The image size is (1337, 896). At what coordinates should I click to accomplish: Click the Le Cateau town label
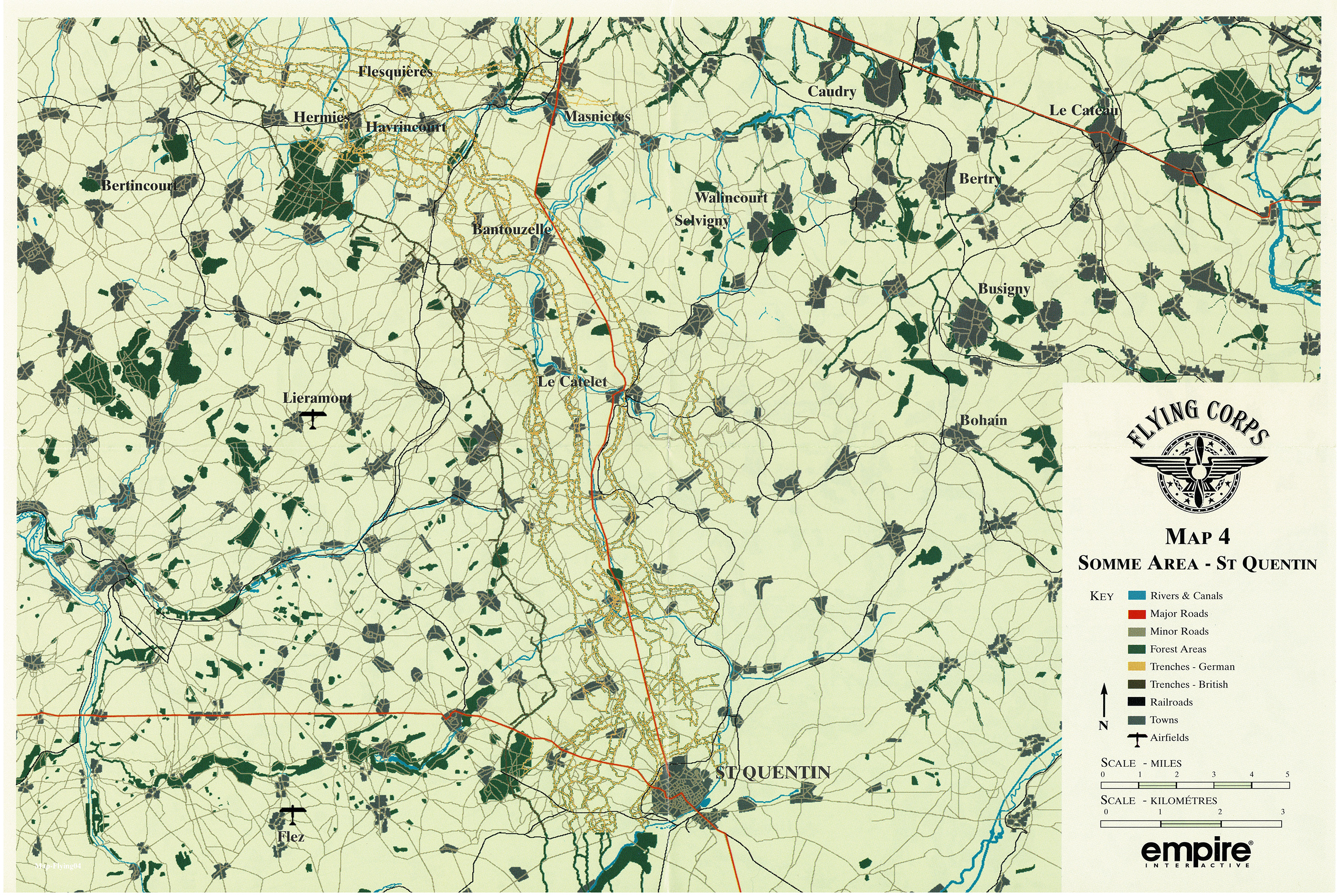(x=1084, y=110)
